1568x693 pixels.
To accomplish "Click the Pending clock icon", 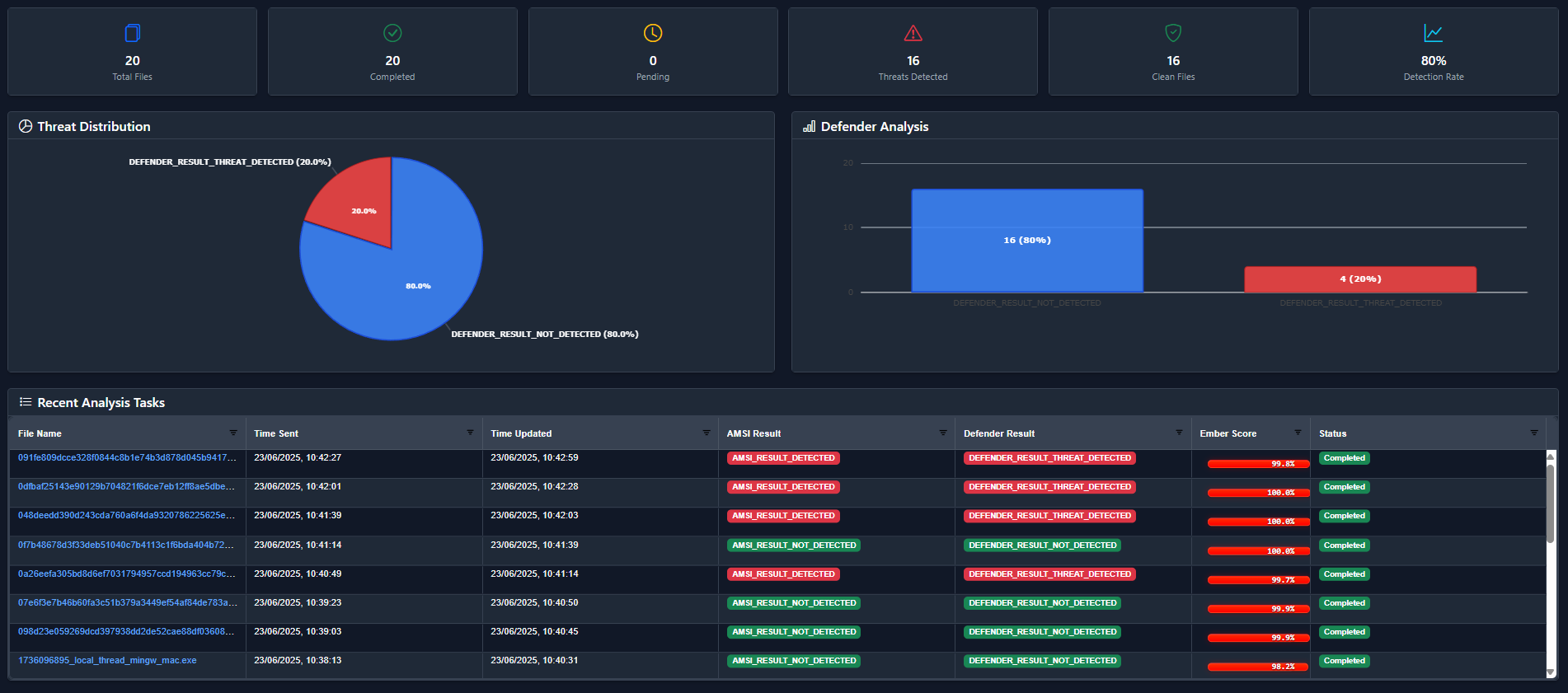I will tap(653, 33).
